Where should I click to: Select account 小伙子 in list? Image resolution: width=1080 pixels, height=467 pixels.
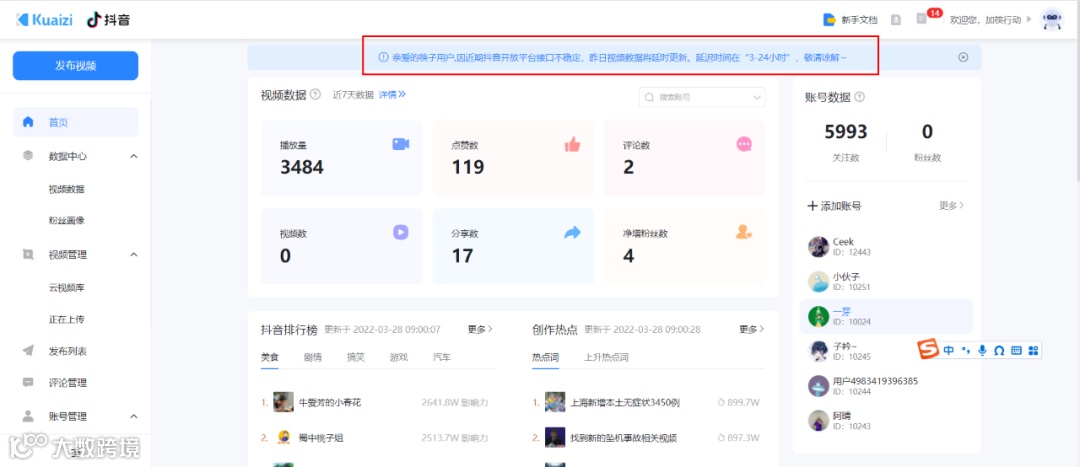click(886, 281)
